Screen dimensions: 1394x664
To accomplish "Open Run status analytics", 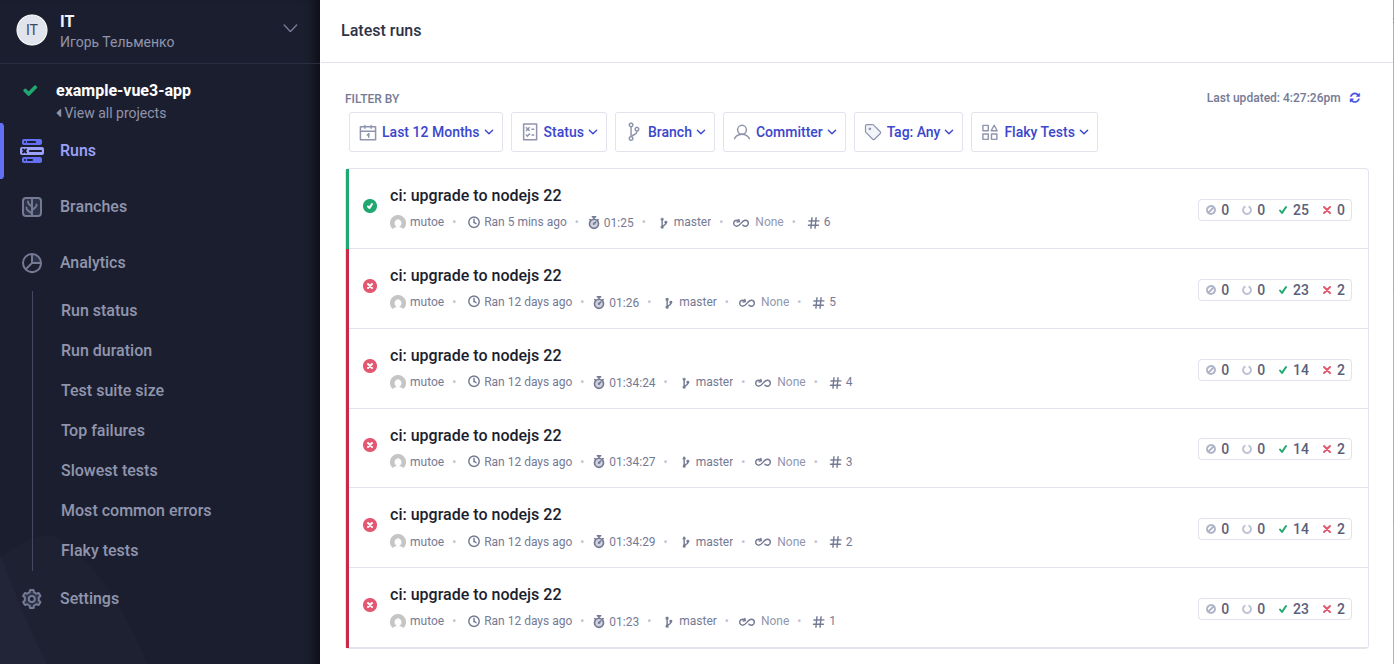I will pyautogui.click(x=99, y=311).
